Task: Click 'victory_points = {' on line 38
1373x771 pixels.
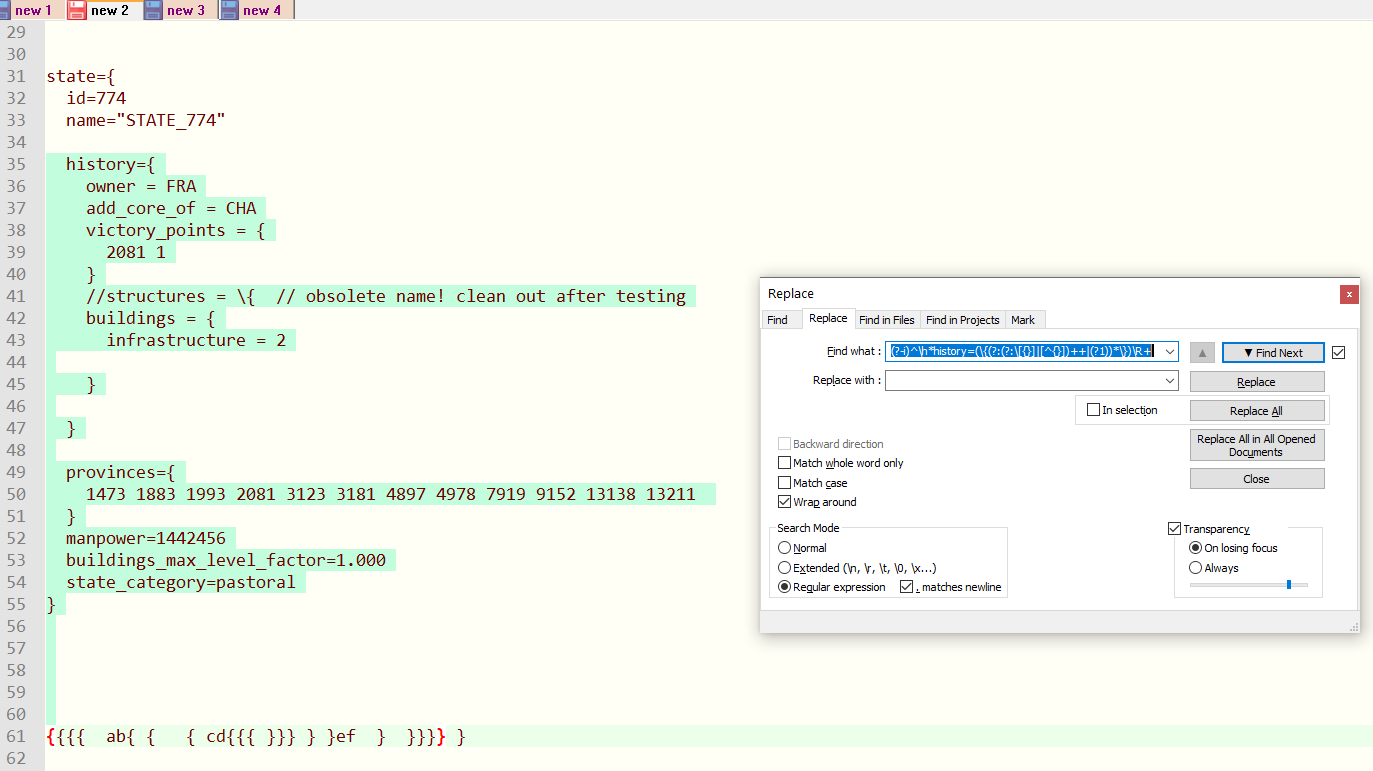Action: point(176,230)
